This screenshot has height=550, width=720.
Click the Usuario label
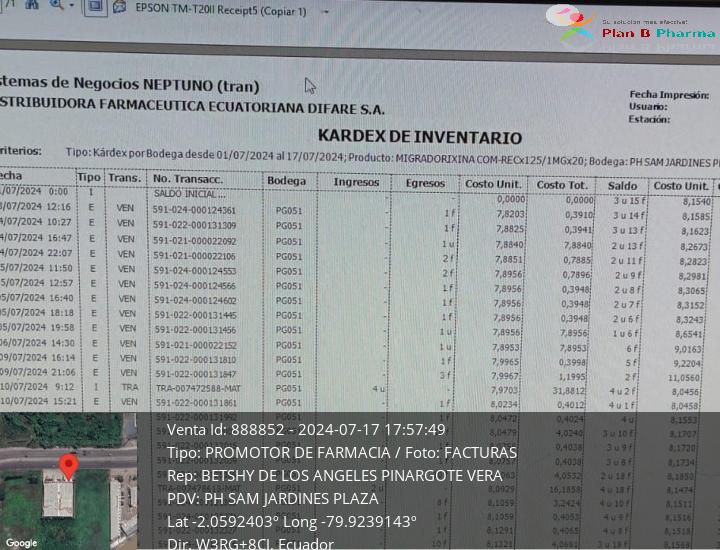pyautogui.click(x=648, y=107)
